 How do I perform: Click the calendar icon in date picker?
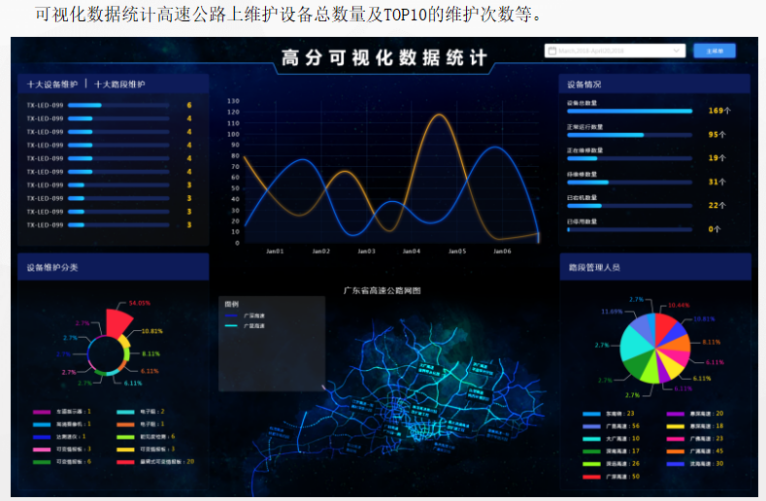pyautogui.click(x=552, y=50)
